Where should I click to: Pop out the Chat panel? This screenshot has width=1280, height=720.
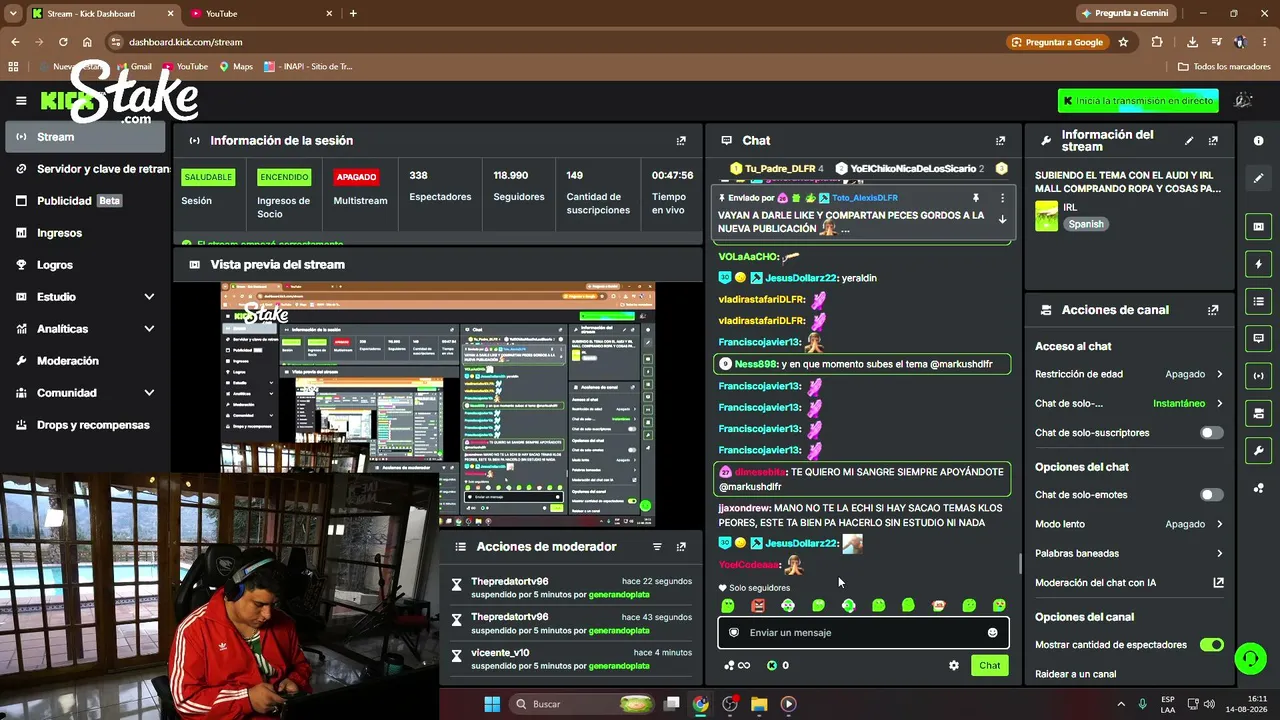[1000, 141]
